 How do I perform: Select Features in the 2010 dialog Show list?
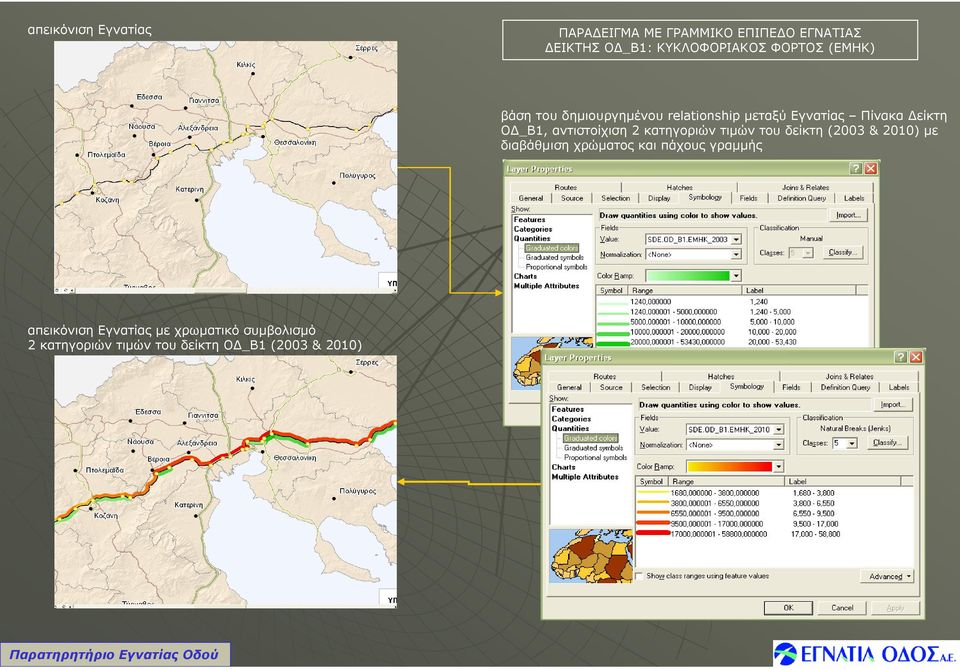click(x=568, y=409)
